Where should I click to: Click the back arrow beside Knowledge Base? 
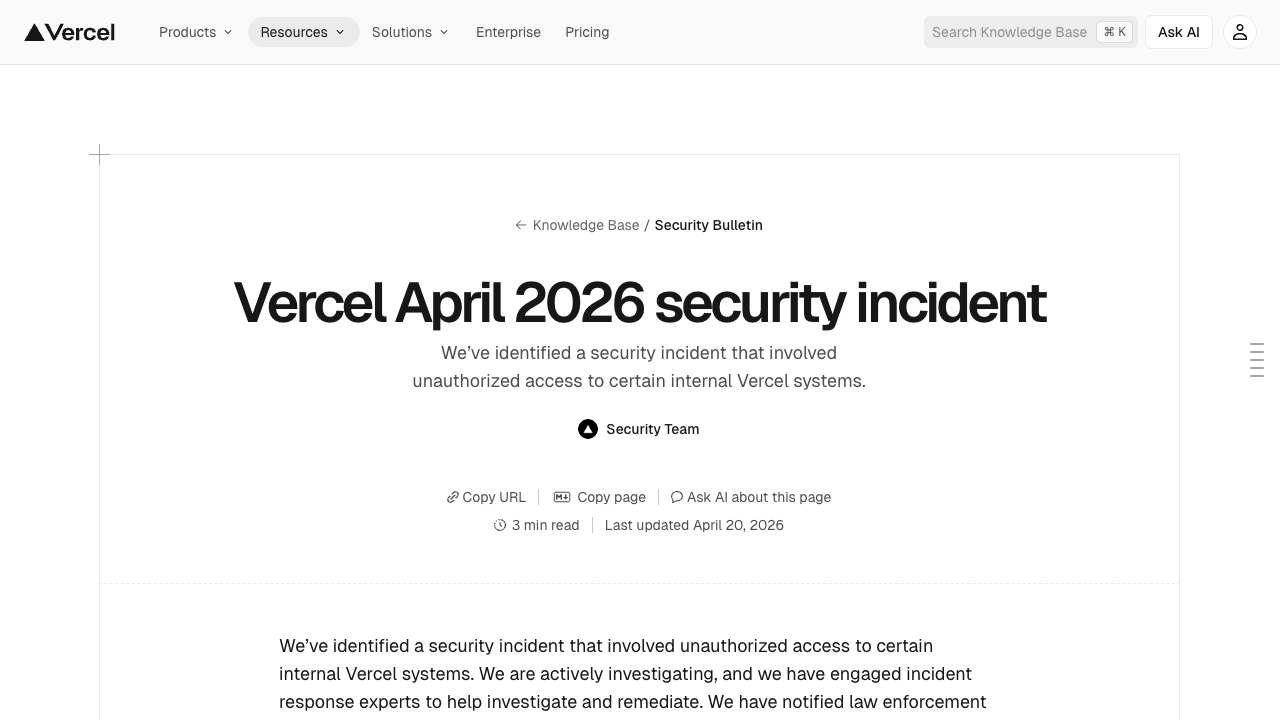521,225
